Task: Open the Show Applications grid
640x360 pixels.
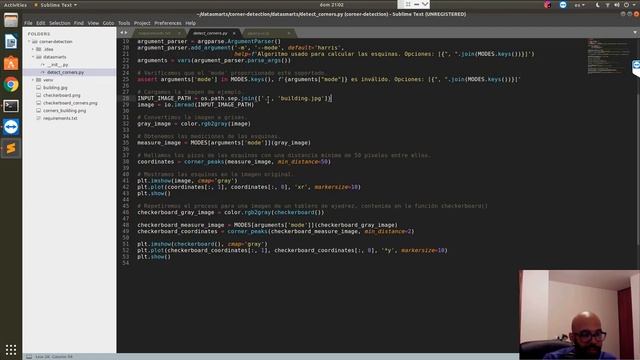Action: click(11, 350)
